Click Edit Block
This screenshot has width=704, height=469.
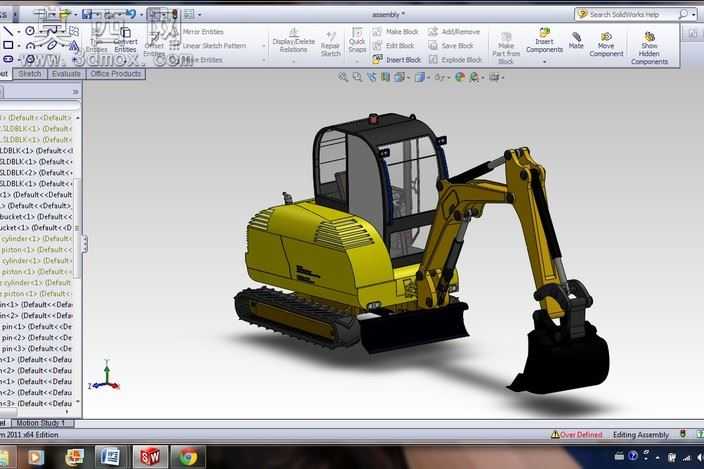pyautogui.click(x=394, y=45)
